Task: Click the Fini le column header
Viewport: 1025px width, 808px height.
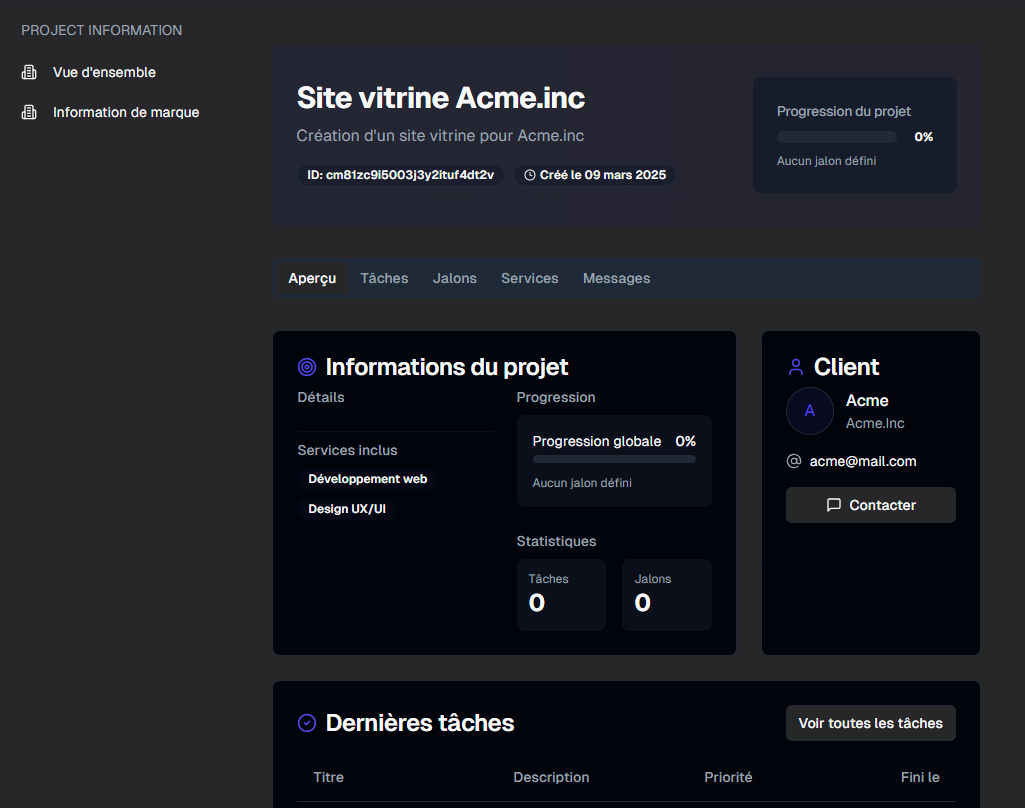Action: coord(920,777)
